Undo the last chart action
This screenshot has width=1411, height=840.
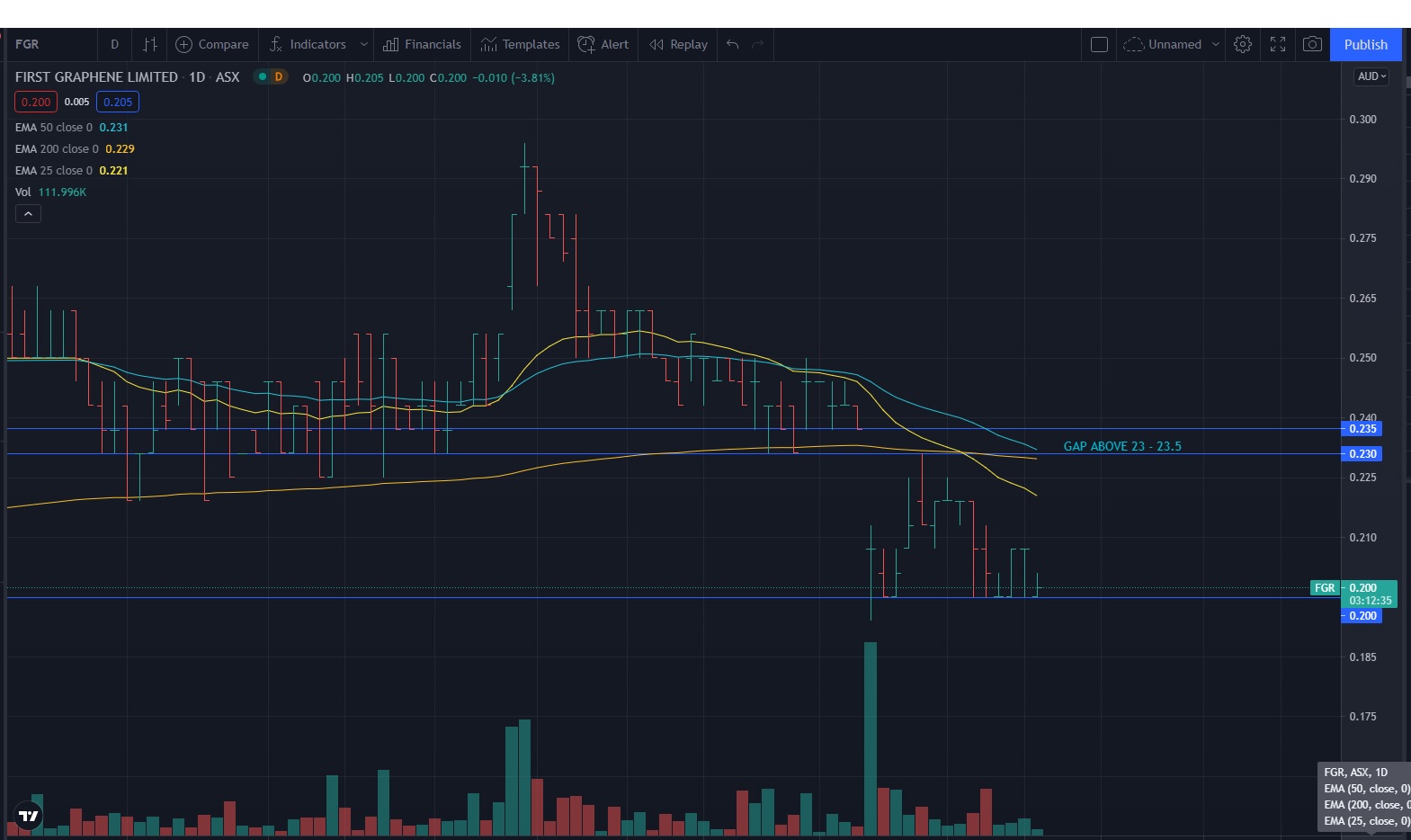(732, 44)
